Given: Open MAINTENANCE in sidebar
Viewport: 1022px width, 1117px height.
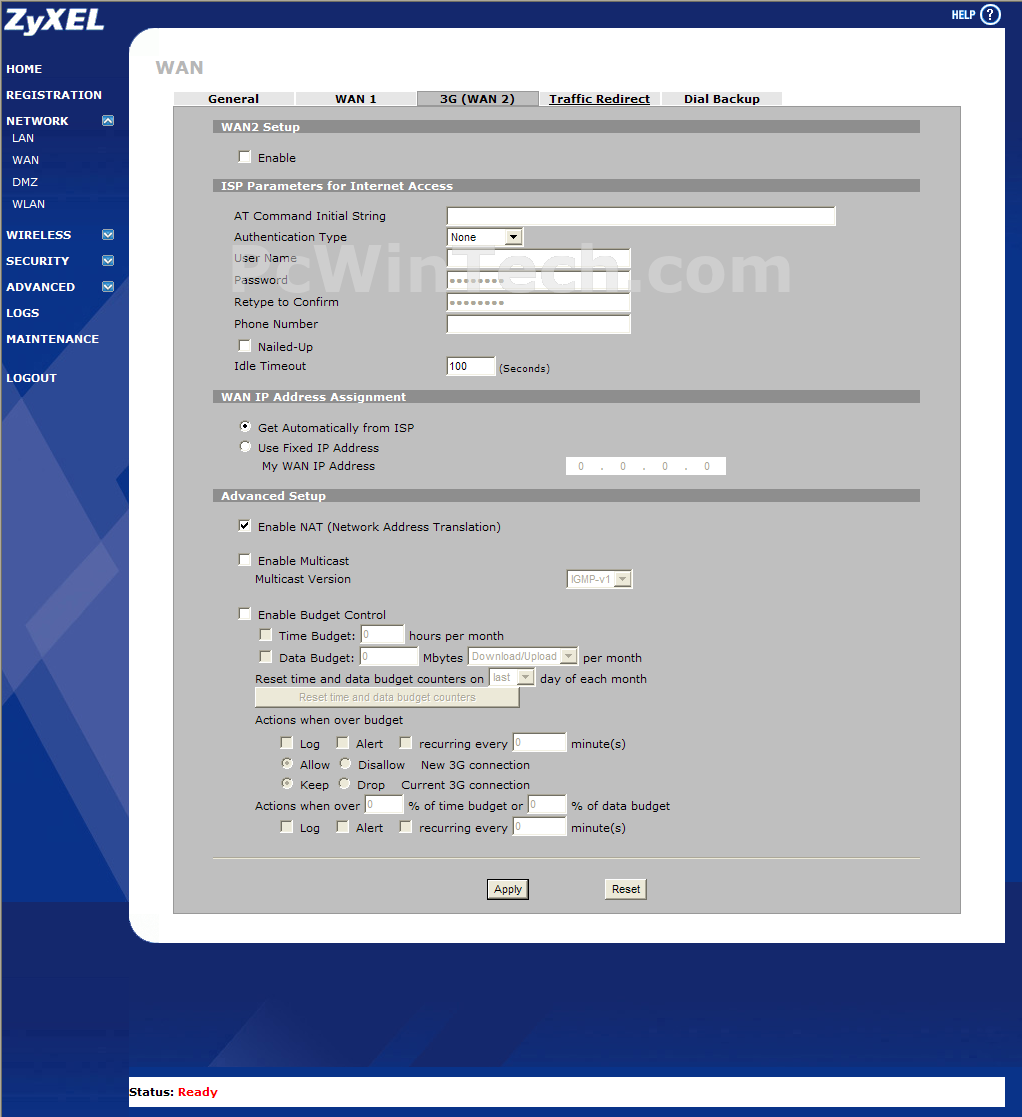Looking at the screenshot, I should point(53,339).
